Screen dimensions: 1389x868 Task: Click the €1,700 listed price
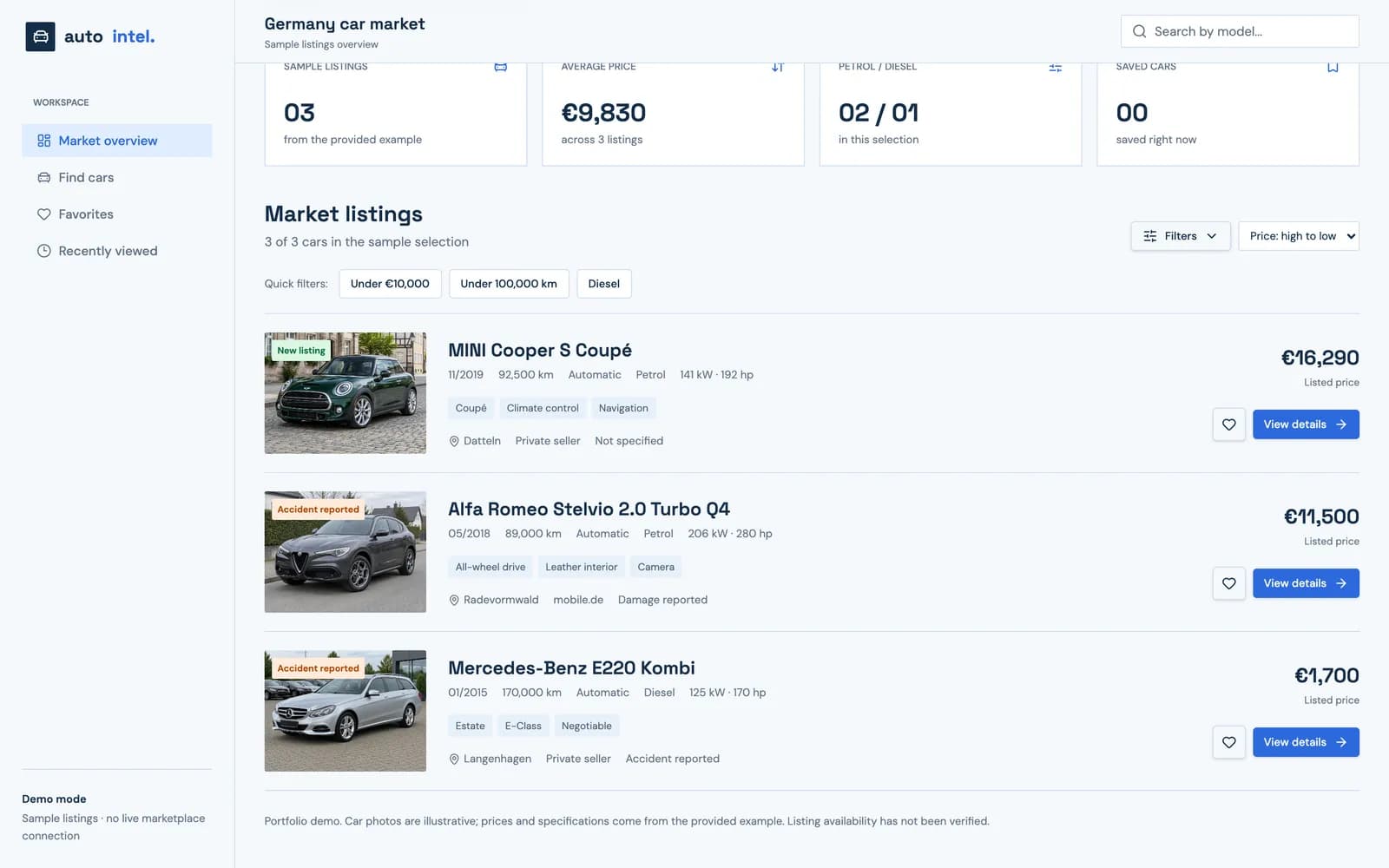coord(1326,675)
